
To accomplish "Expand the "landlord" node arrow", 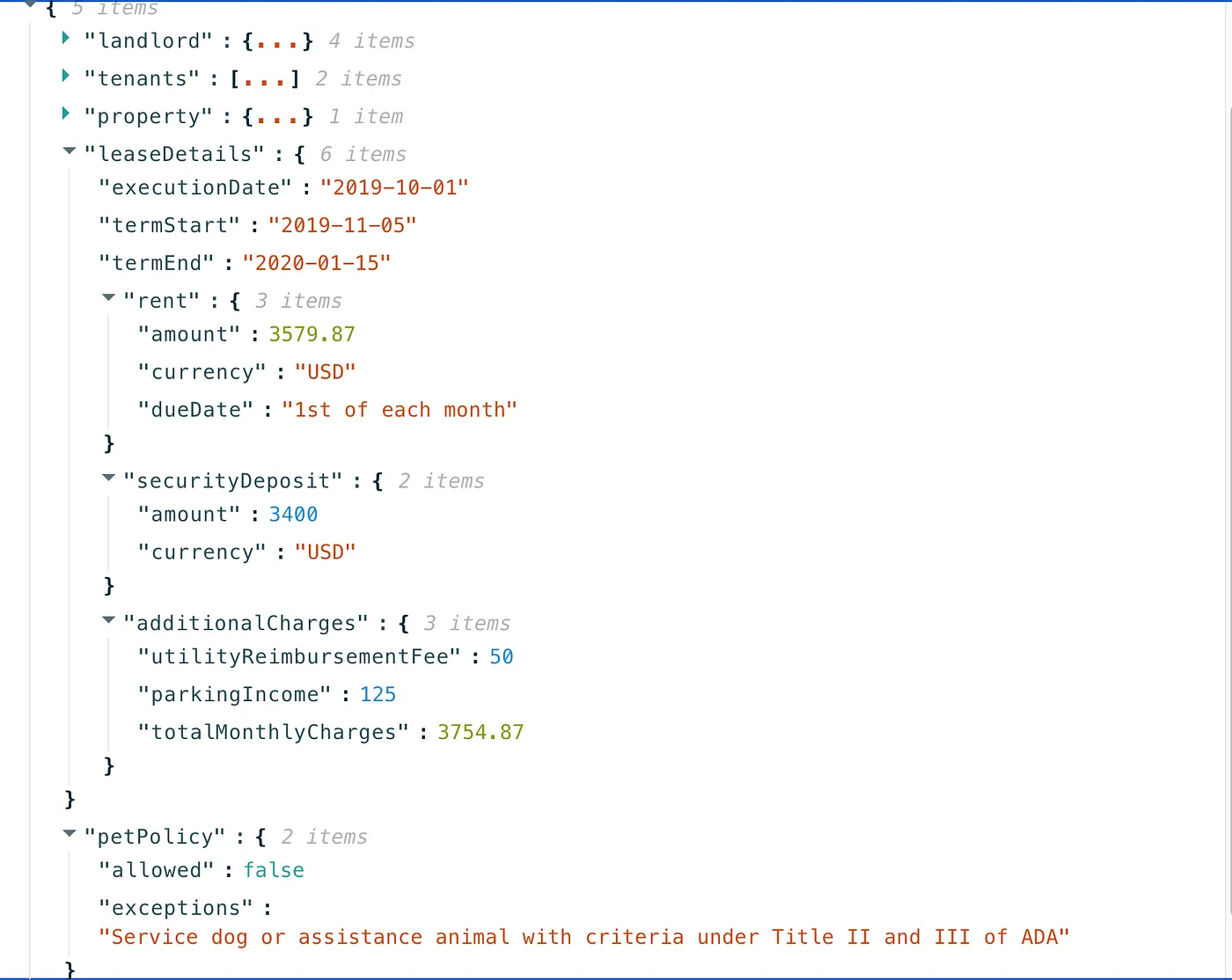I will [66, 38].
